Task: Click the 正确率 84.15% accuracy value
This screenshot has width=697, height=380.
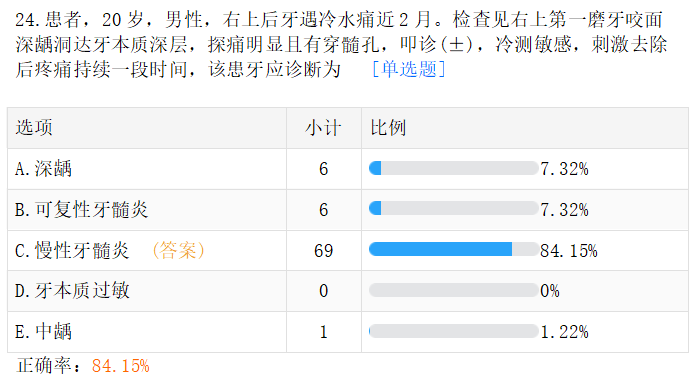Action: point(120,366)
